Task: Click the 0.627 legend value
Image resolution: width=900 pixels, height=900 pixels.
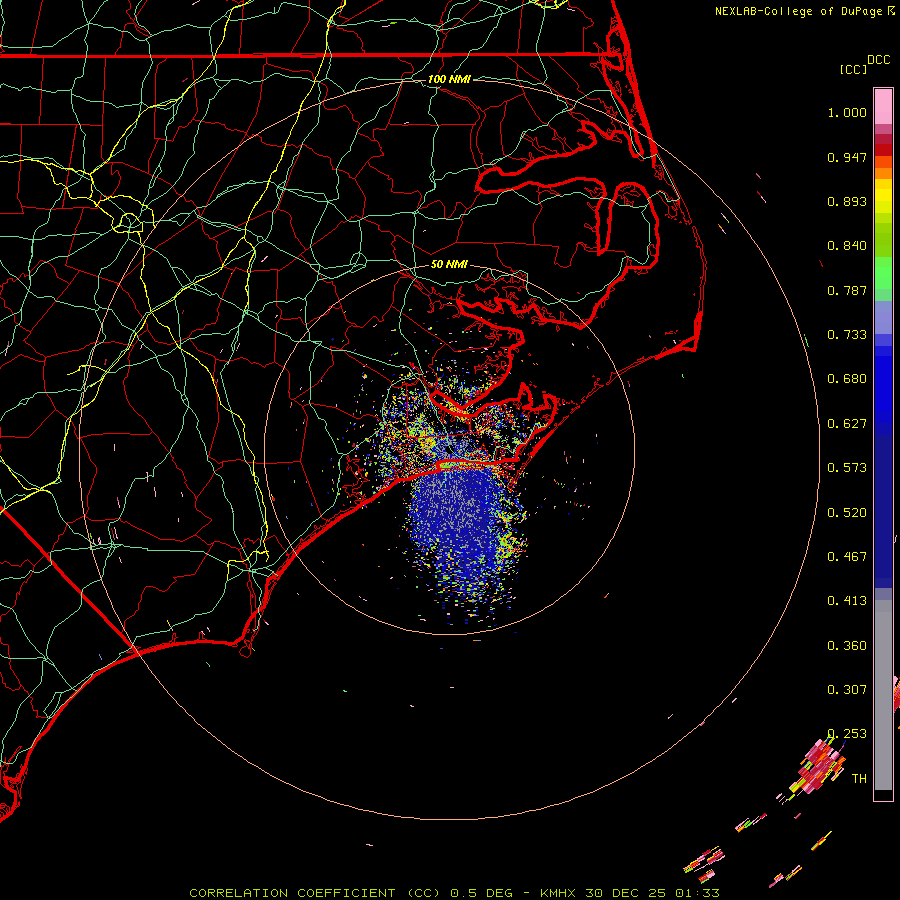Action: (x=847, y=424)
